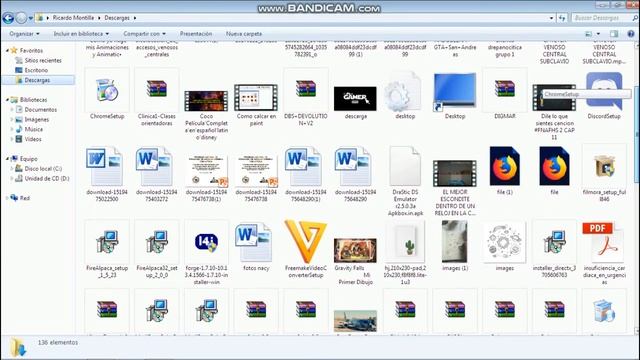
Task: Select the Firefox file named file
Action: point(554,166)
